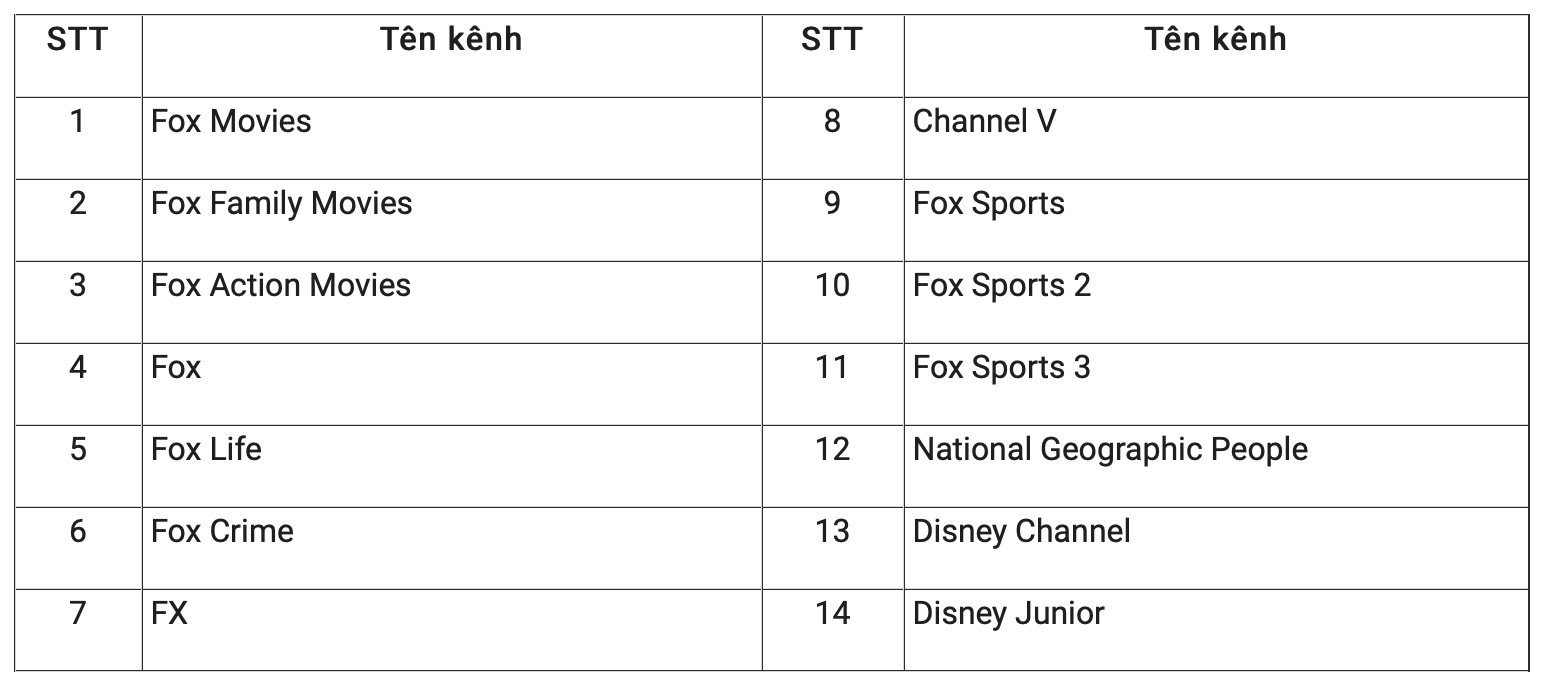
Task: Click the Fox Sports 3 text
Action: coord(1001,368)
